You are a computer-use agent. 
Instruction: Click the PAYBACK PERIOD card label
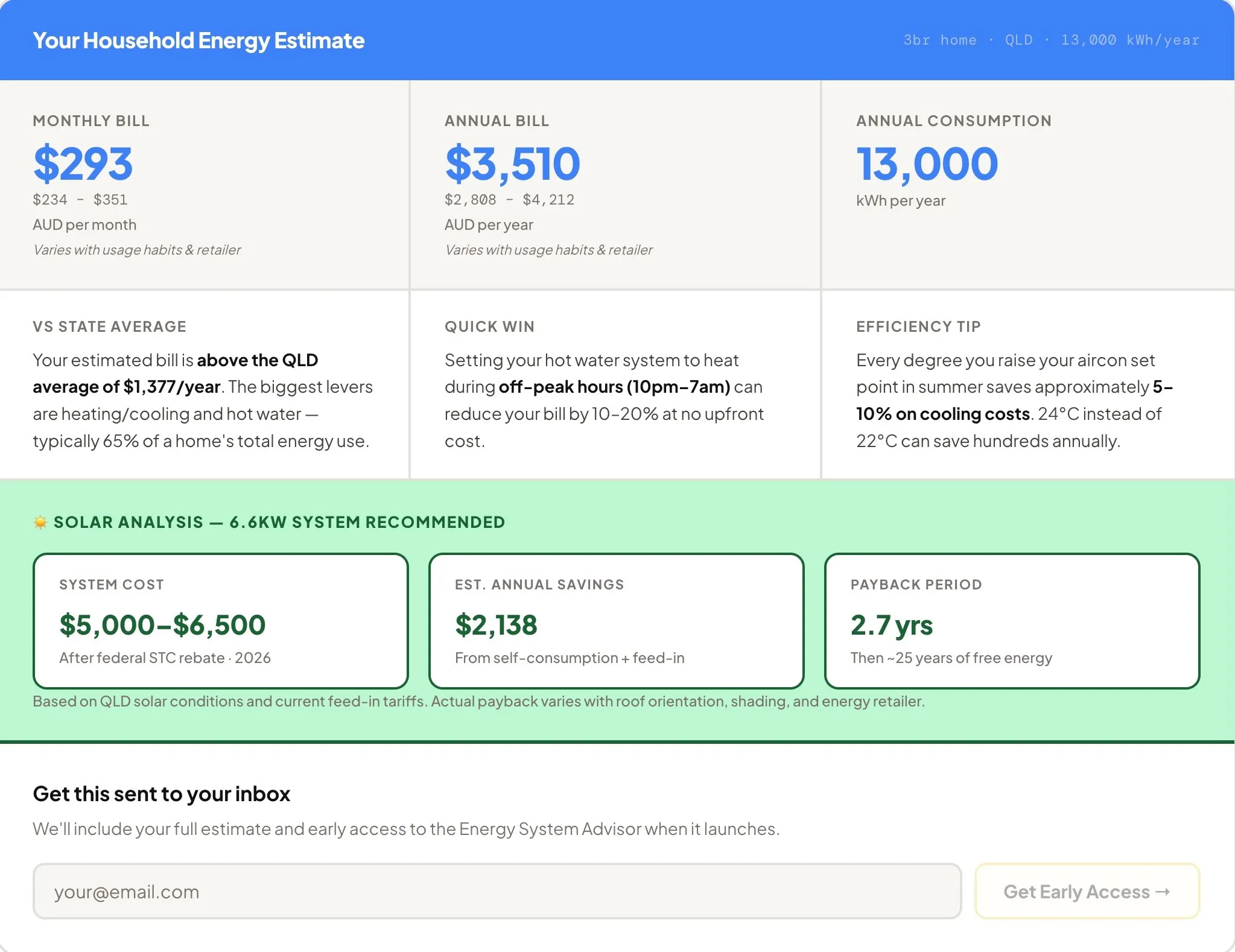click(x=916, y=585)
